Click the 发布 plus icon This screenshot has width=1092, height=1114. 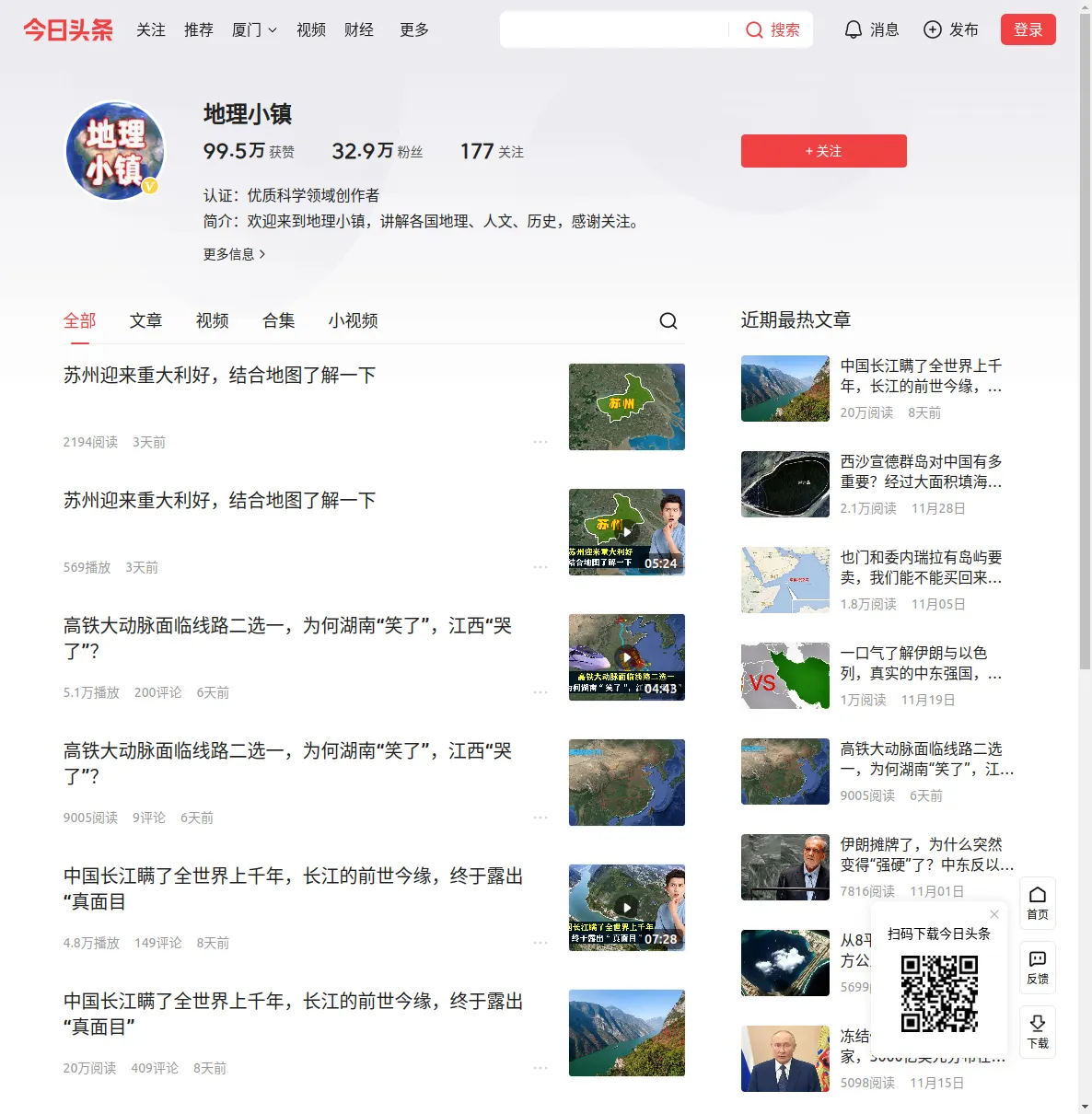[933, 29]
